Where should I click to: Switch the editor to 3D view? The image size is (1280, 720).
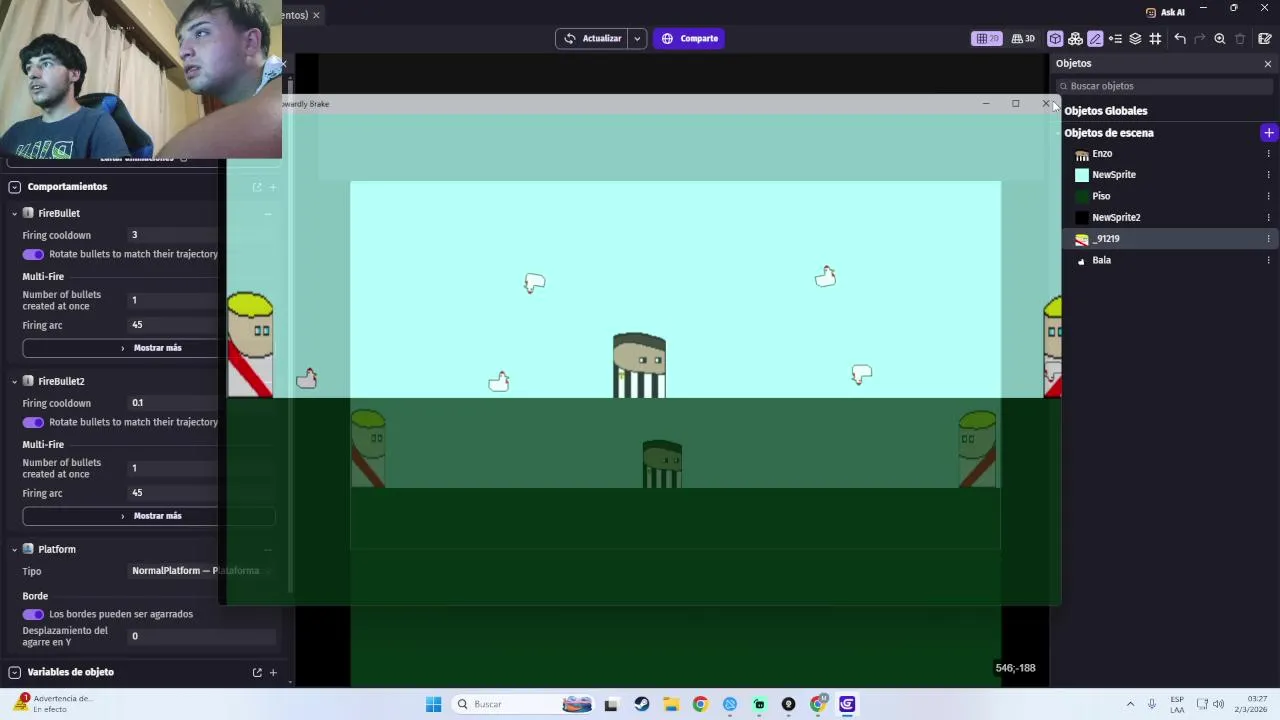click(1023, 38)
